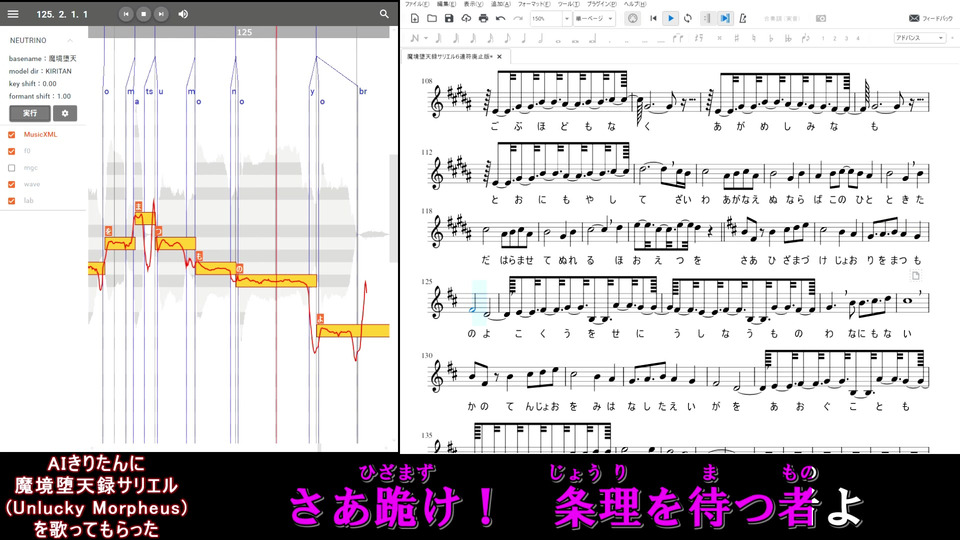The image size is (960, 540).
Task: Toggle the lab checkbox
Action: (12, 201)
